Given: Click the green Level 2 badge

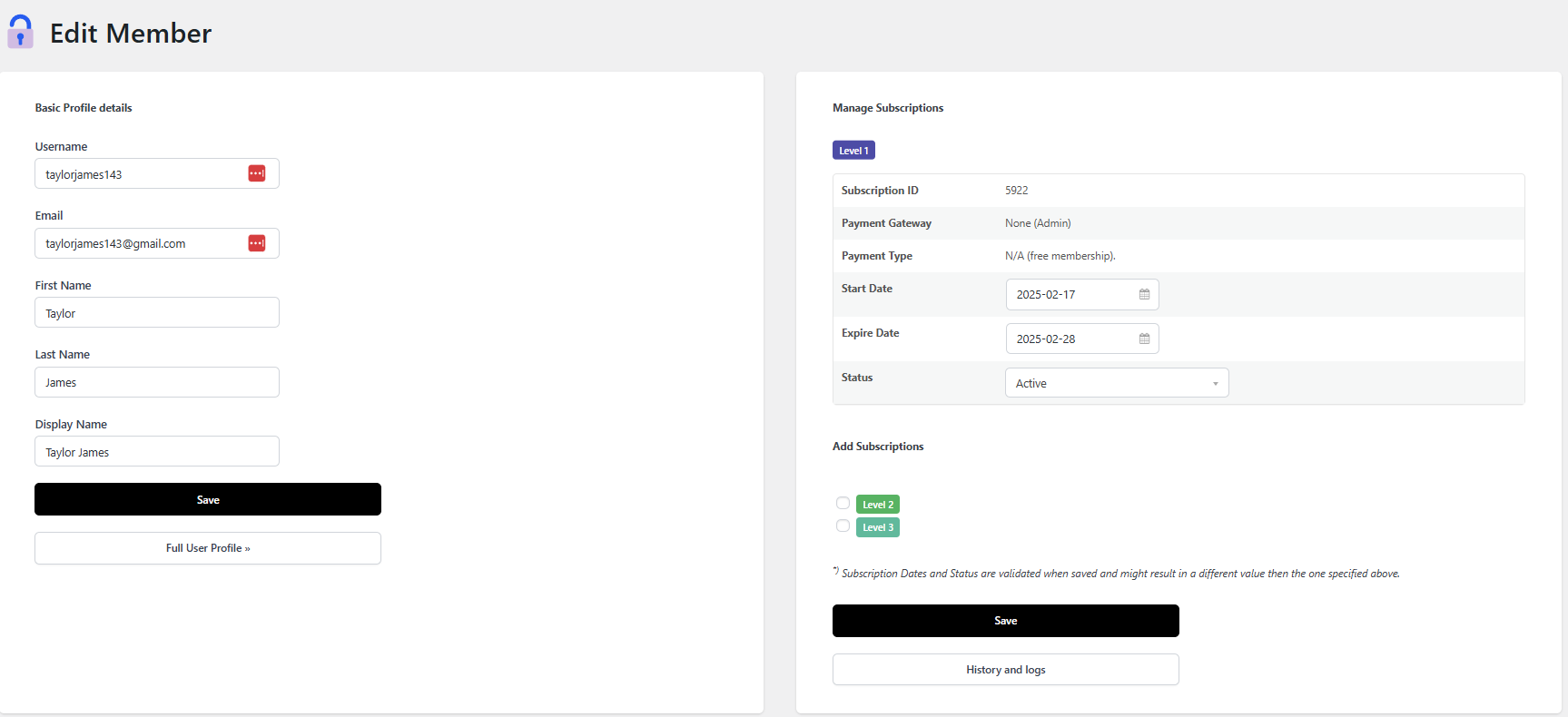Looking at the screenshot, I should [x=877, y=505].
